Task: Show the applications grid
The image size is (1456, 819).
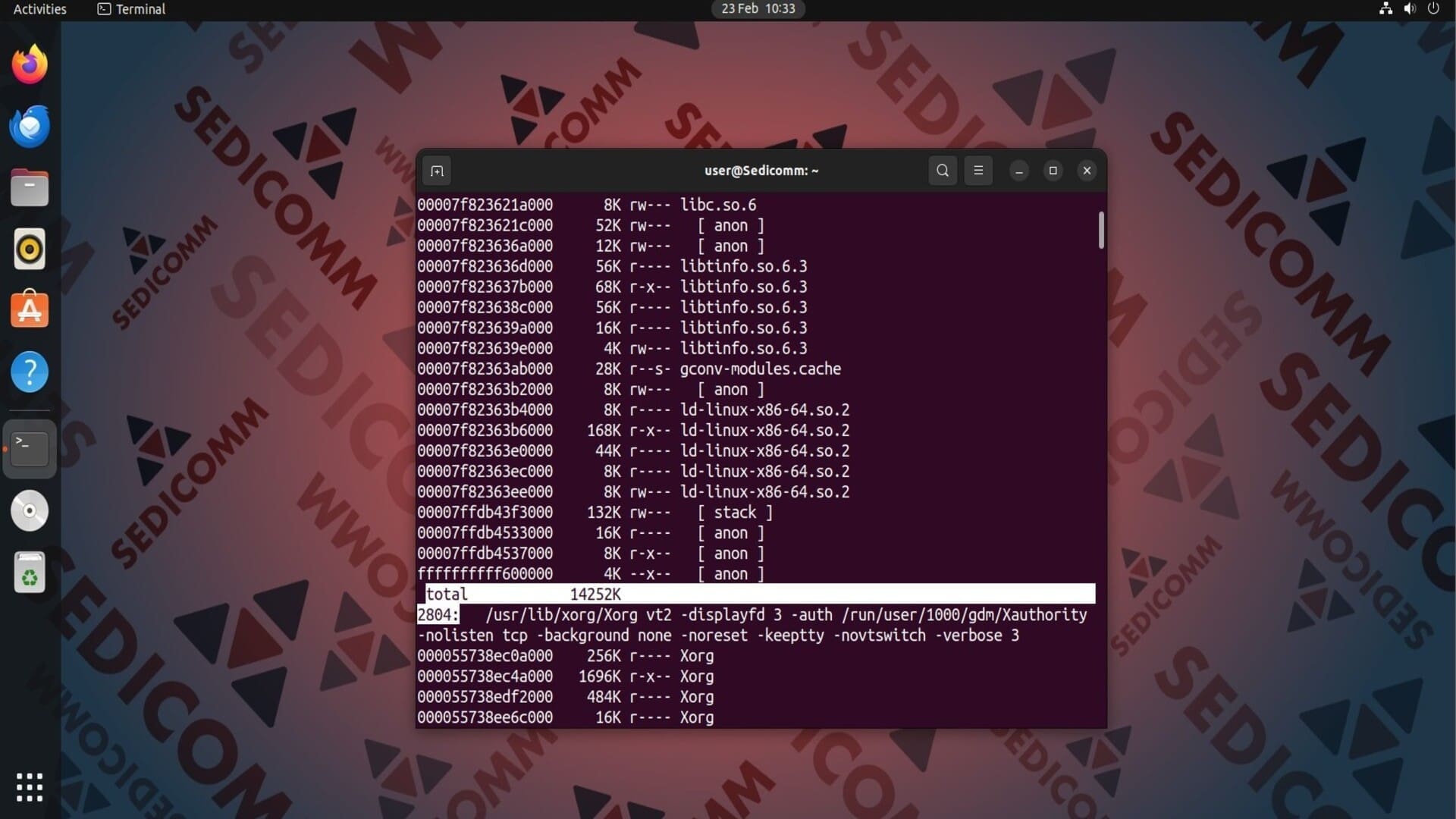Action: point(30,787)
